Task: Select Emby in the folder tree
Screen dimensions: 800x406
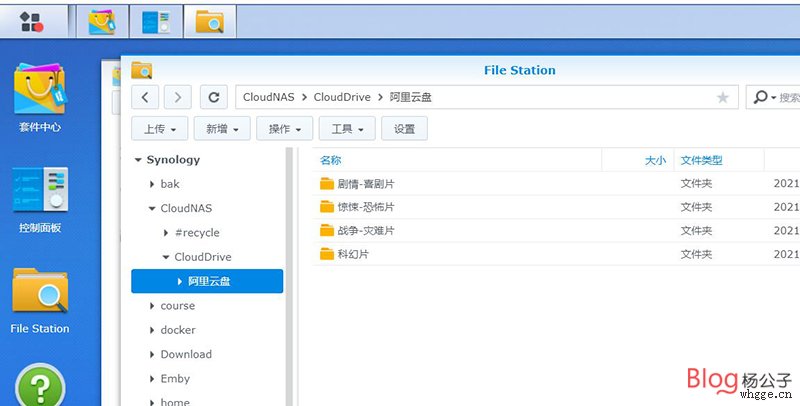Action: tap(175, 378)
